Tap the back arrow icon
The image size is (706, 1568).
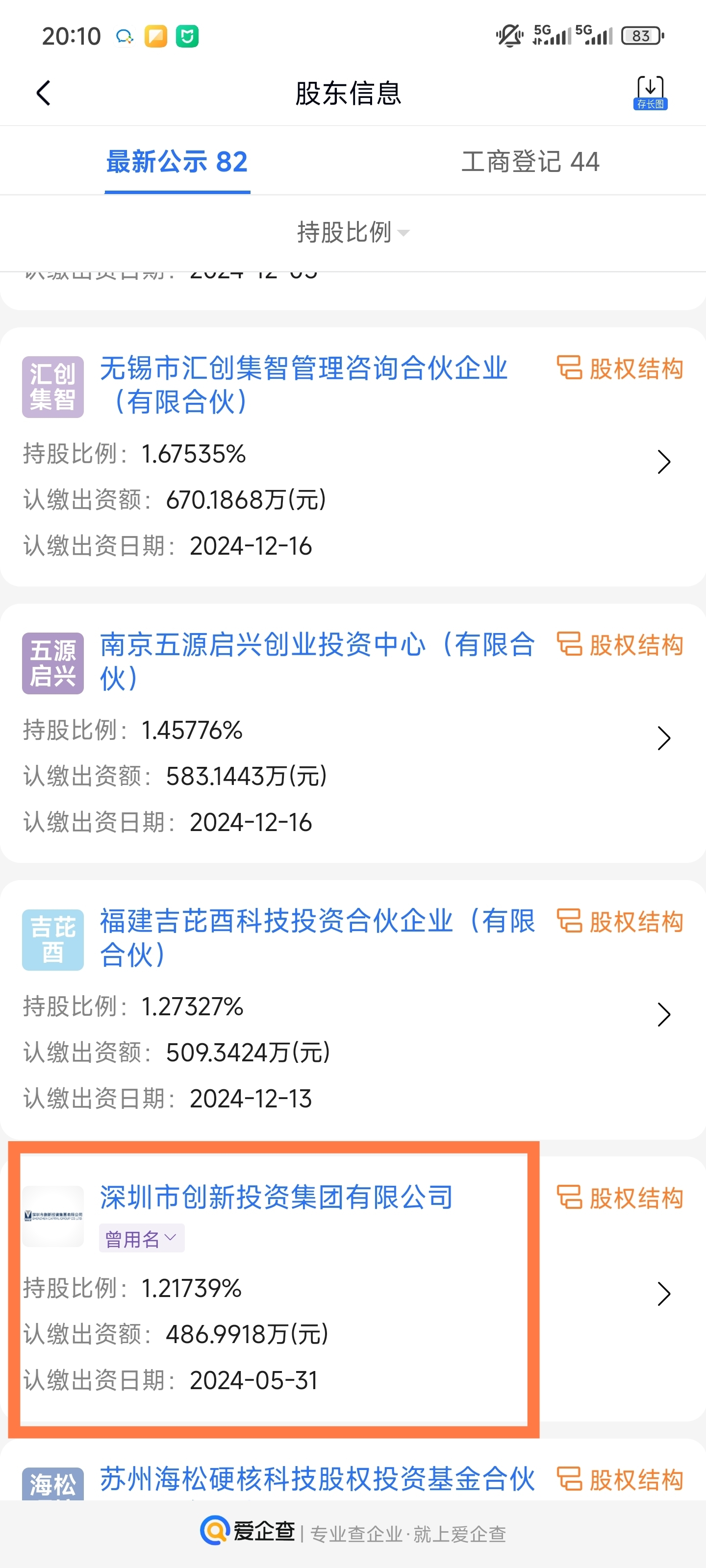coord(43,93)
